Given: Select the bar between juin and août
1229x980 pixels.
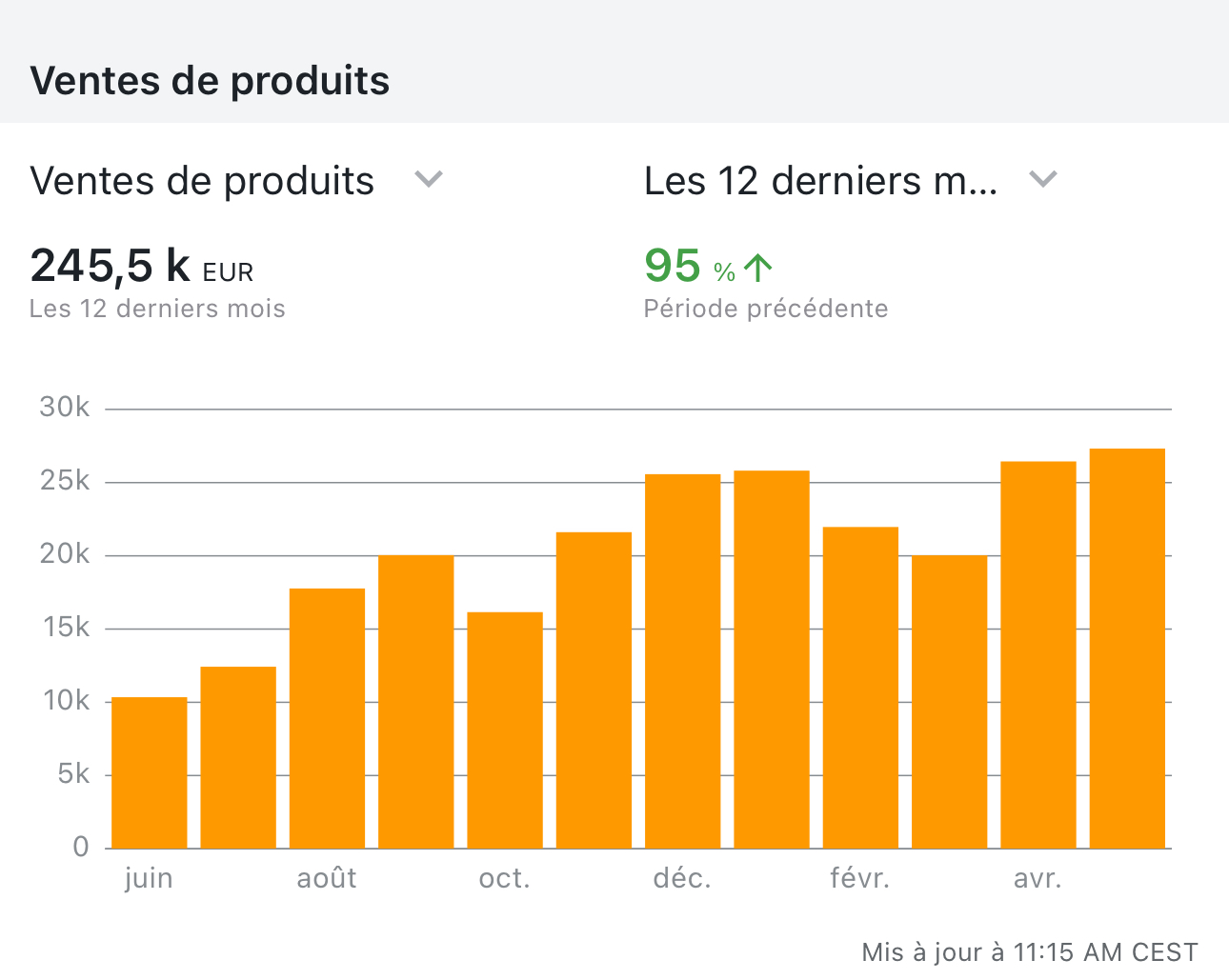Looking at the screenshot, I should 238,757.
